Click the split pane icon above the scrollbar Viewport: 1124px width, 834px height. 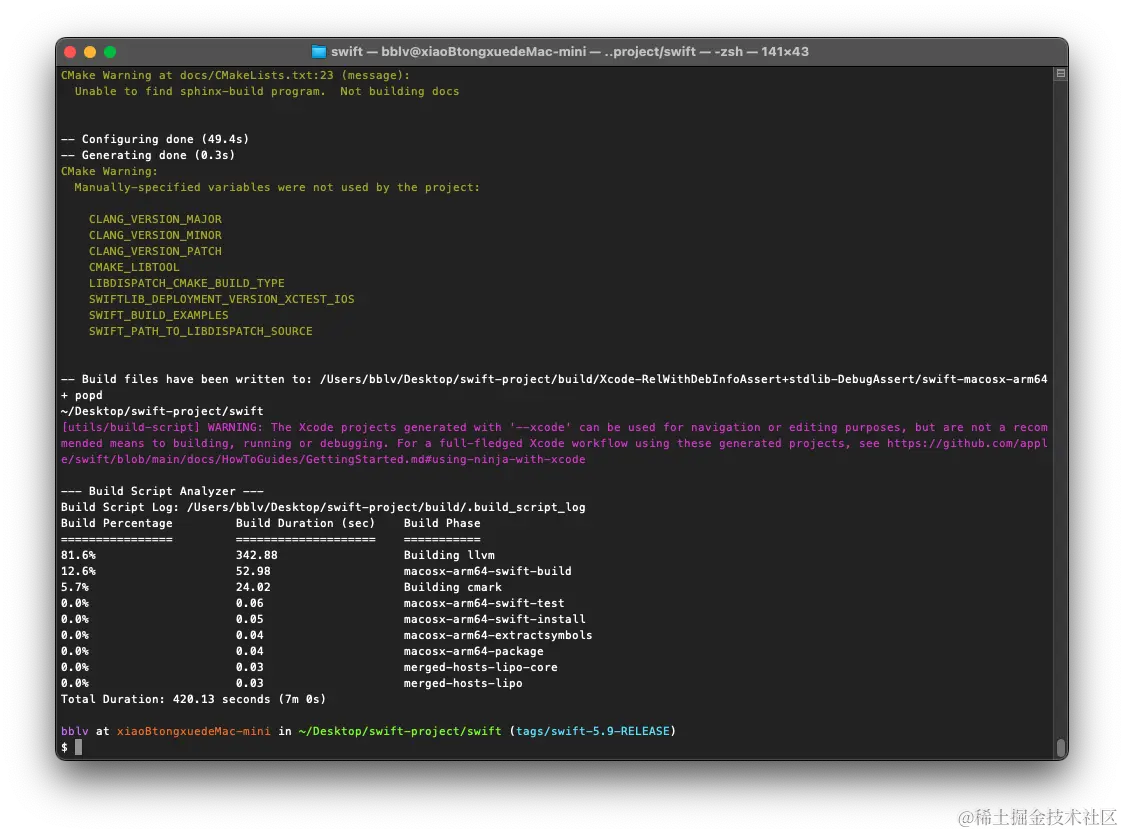coord(1061,73)
